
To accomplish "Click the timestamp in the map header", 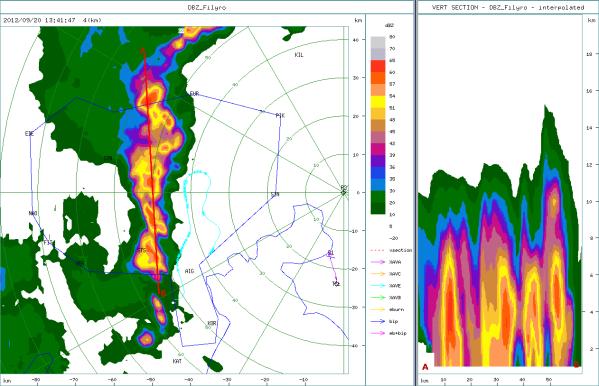I will (39, 20).
